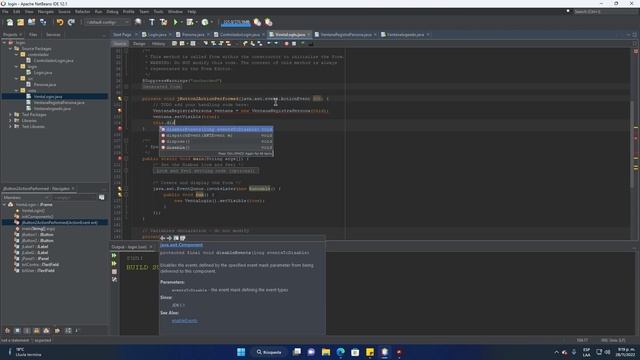Click the Save All toolbar icon
Screen dimensions: 640x360
43,22
